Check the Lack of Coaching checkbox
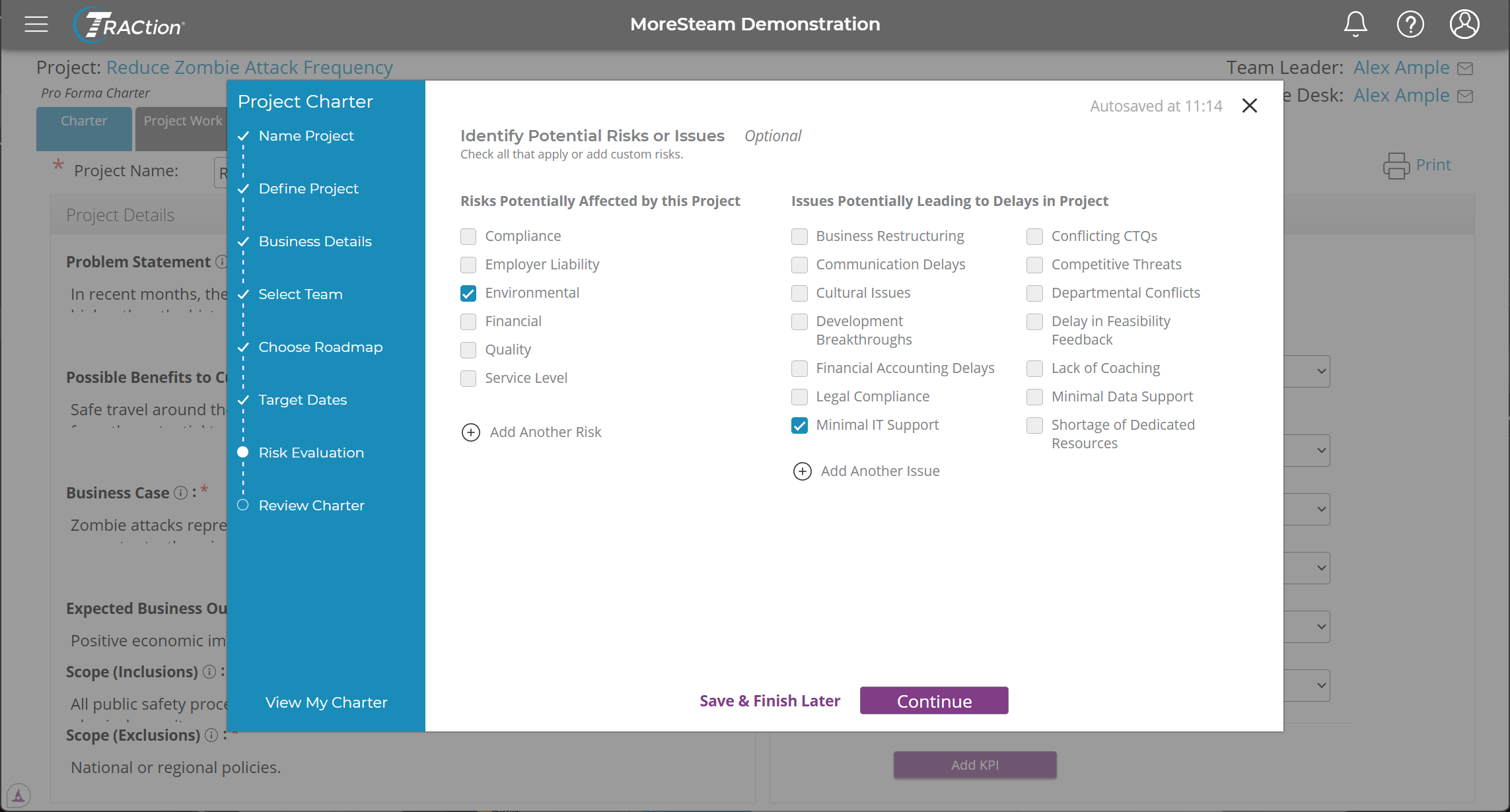Image resolution: width=1510 pixels, height=812 pixels. (1034, 368)
